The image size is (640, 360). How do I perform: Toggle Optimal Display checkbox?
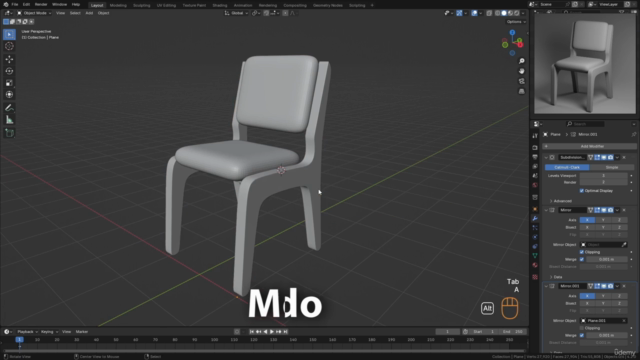point(582,191)
